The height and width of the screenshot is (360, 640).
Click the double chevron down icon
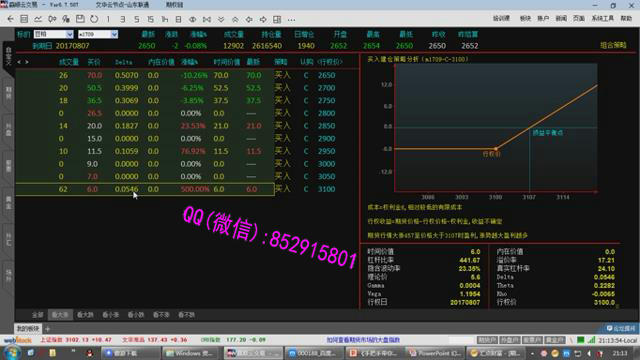(x=221, y=19)
